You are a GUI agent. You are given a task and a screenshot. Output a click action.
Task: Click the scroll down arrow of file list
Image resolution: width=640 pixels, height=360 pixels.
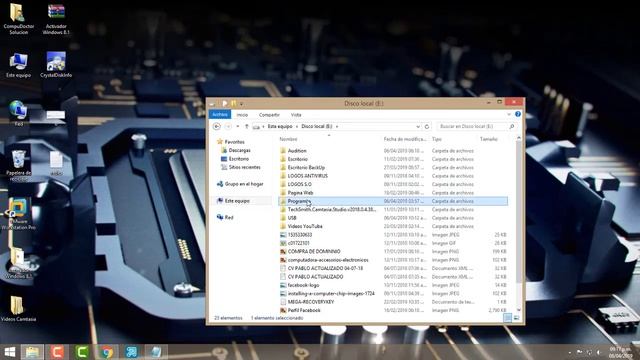tap(519, 311)
